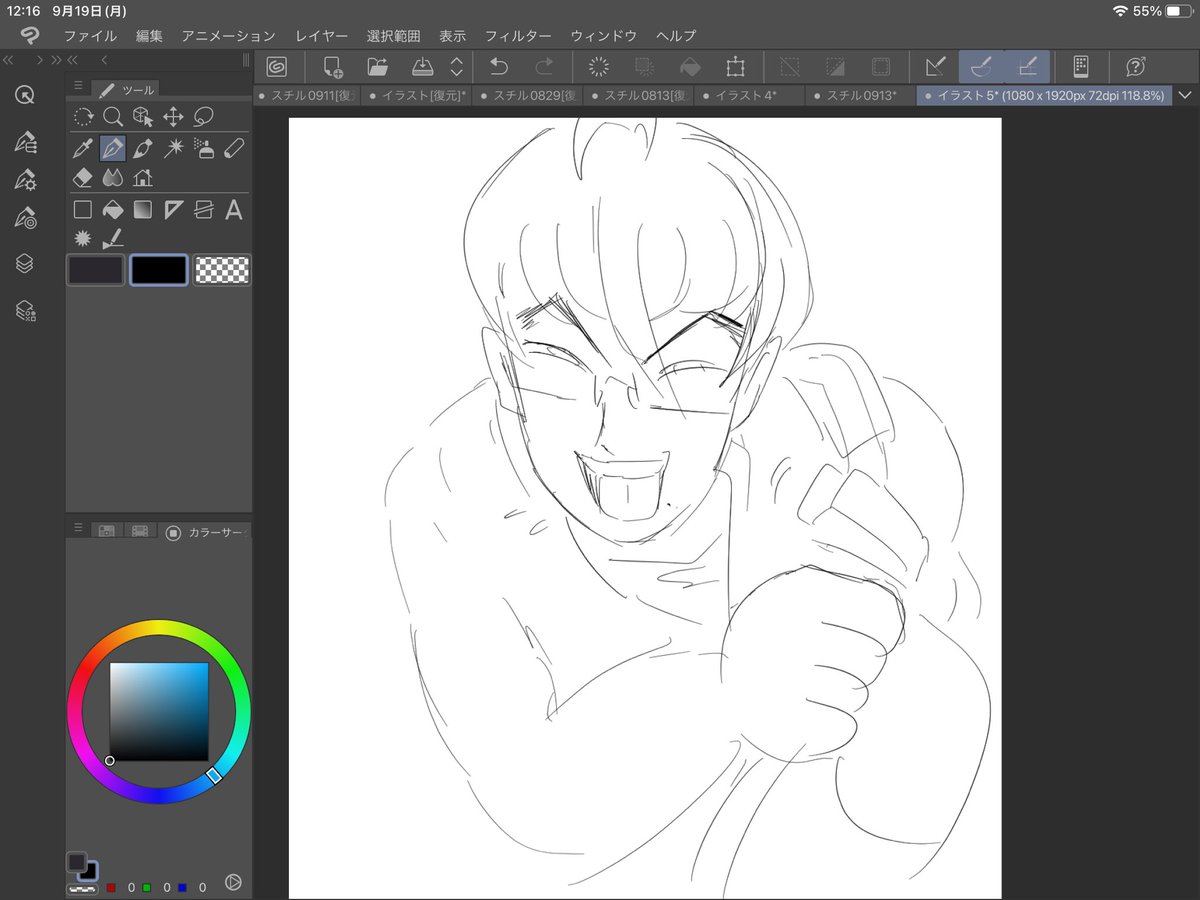Select the Text tool
The height and width of the screenshot is (900, 1200).
234,210
